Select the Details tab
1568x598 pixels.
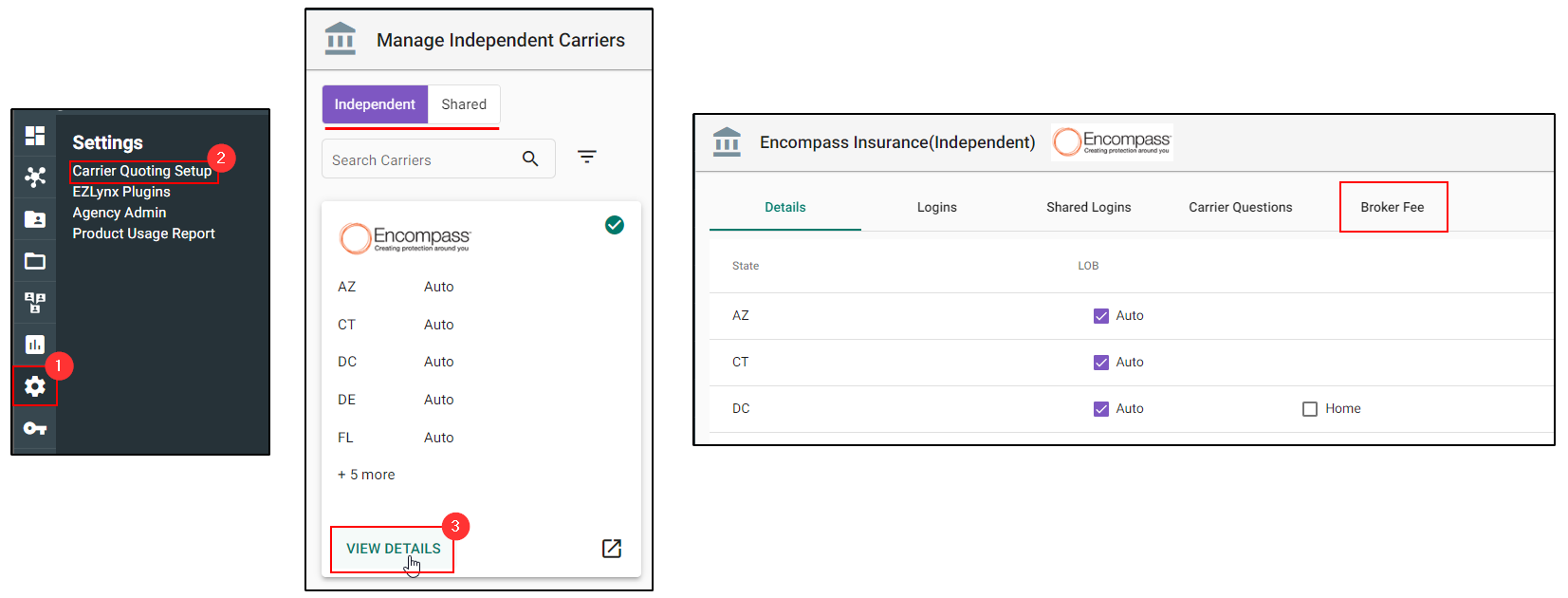pyautogui.click(x=785, y=207)
